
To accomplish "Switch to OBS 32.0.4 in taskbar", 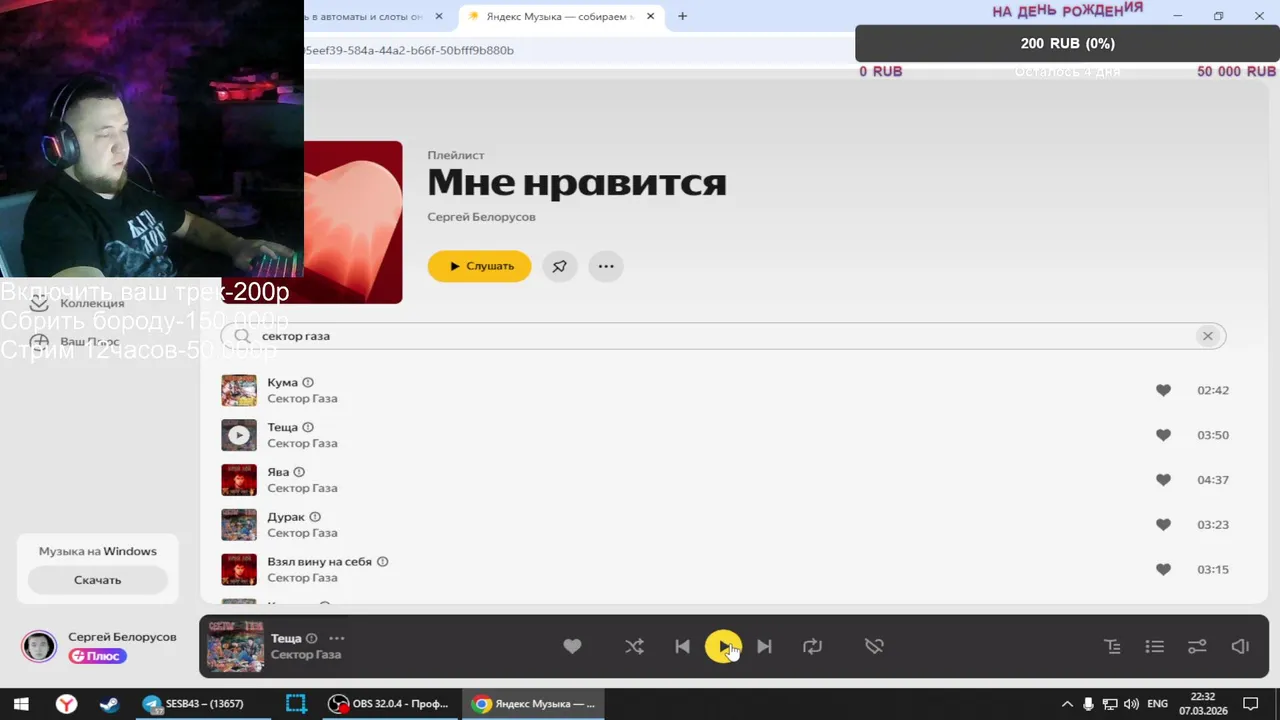I will [x=390, y=704].
